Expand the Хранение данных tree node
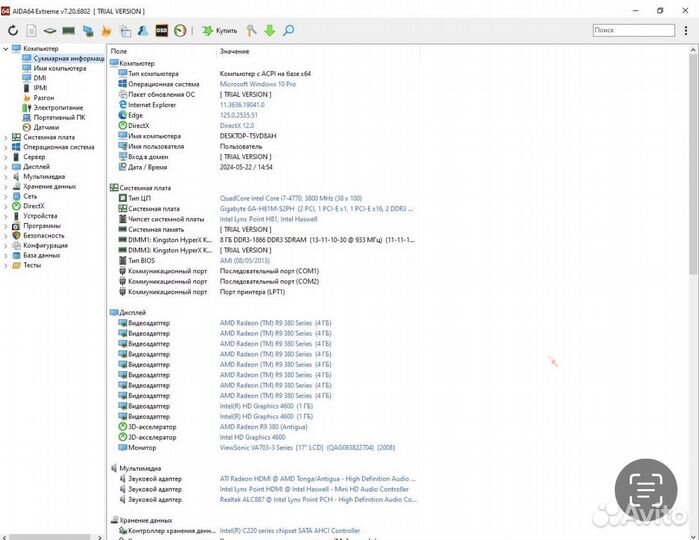 [6, 186]
